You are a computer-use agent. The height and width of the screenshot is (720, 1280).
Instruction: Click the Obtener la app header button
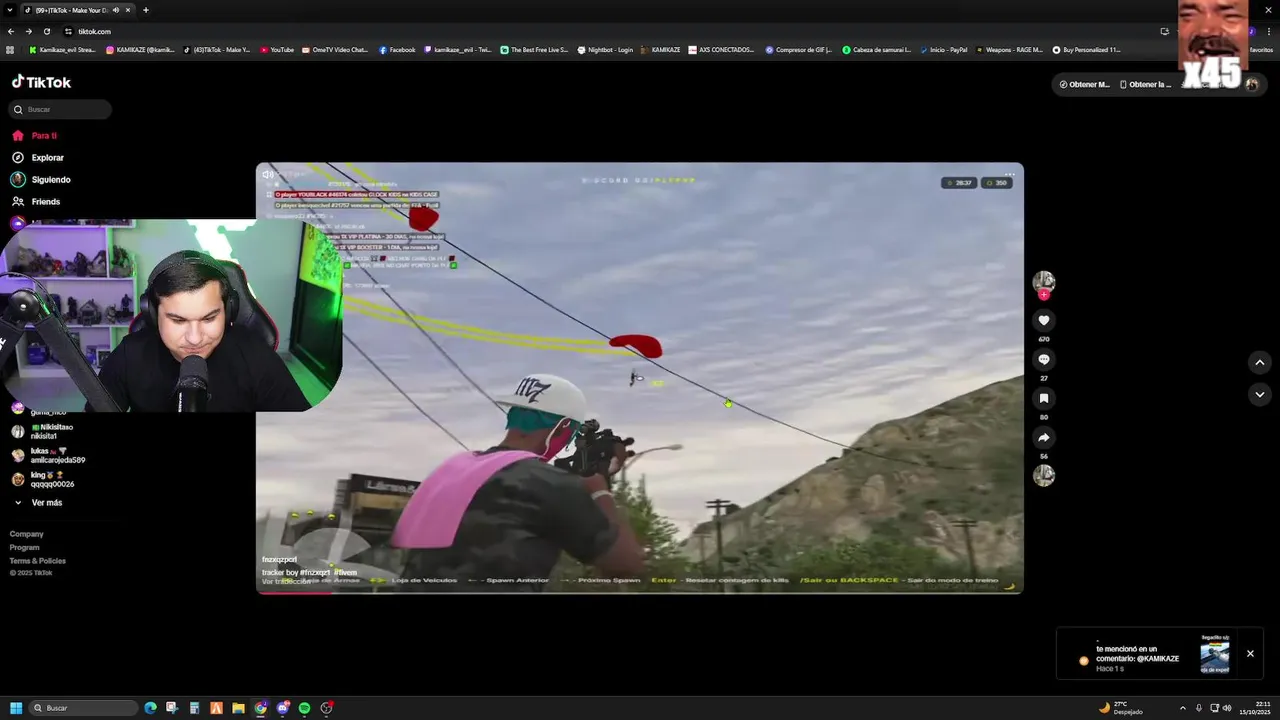point(1145,84)
